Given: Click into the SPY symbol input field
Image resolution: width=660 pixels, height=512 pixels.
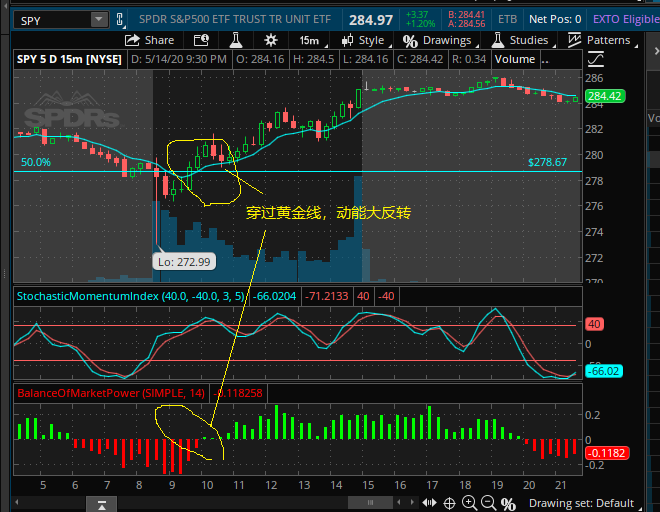Looking at the screenshot, I should coord(54,20).
